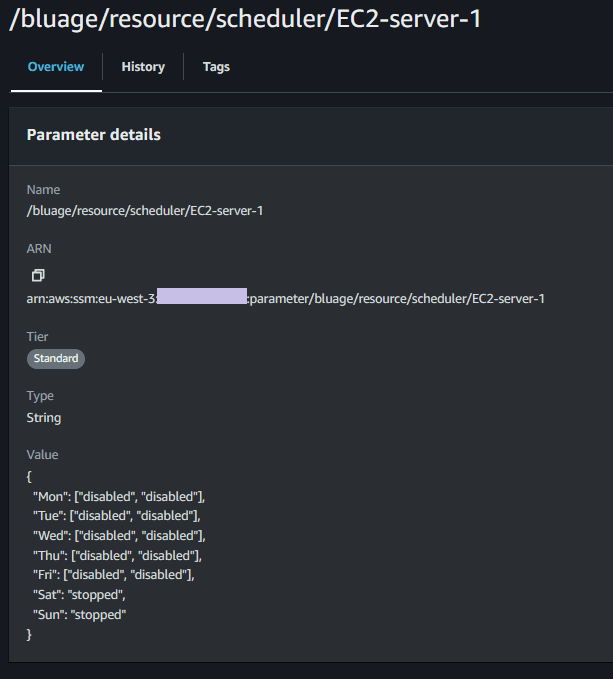Viewport: 613px width, 679px height.
Task: Click the "Sun": "stopped" line
Action: click(x=80, y=615)
